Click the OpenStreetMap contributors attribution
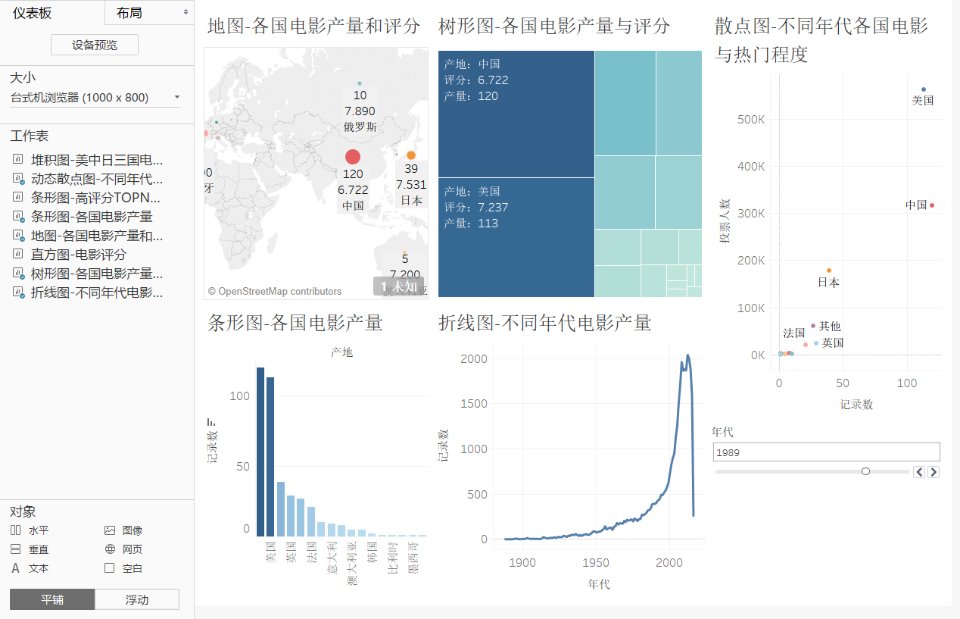The height and width of the screenshot is (619, 960). [x=274, y=291]
